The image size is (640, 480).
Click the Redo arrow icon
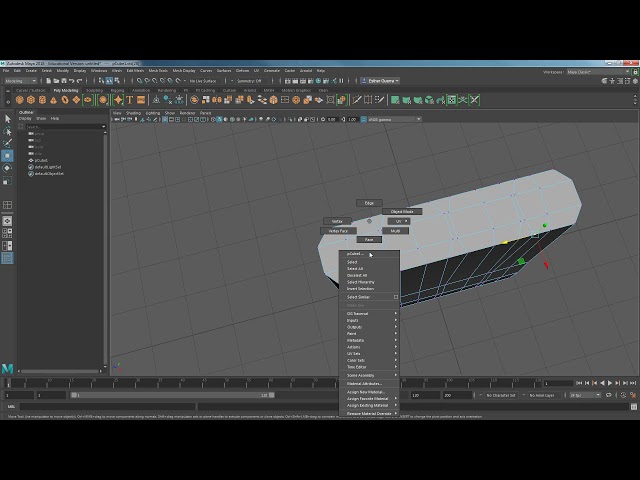click(x=79, y=81)
